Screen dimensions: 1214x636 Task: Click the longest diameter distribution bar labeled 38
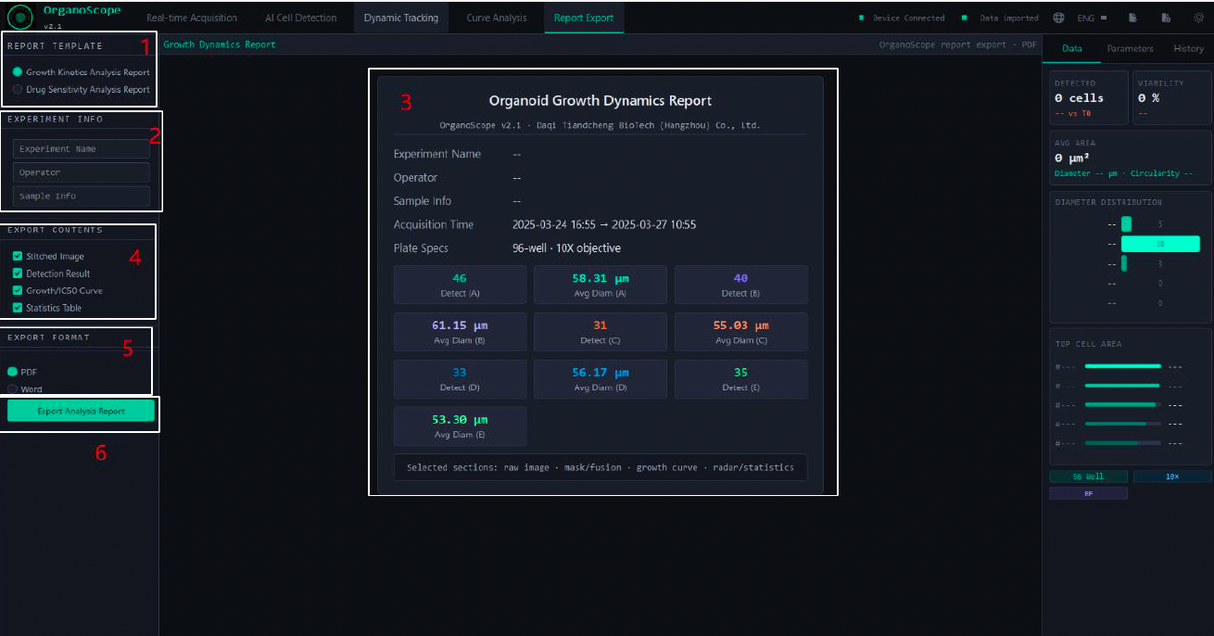1160,243
